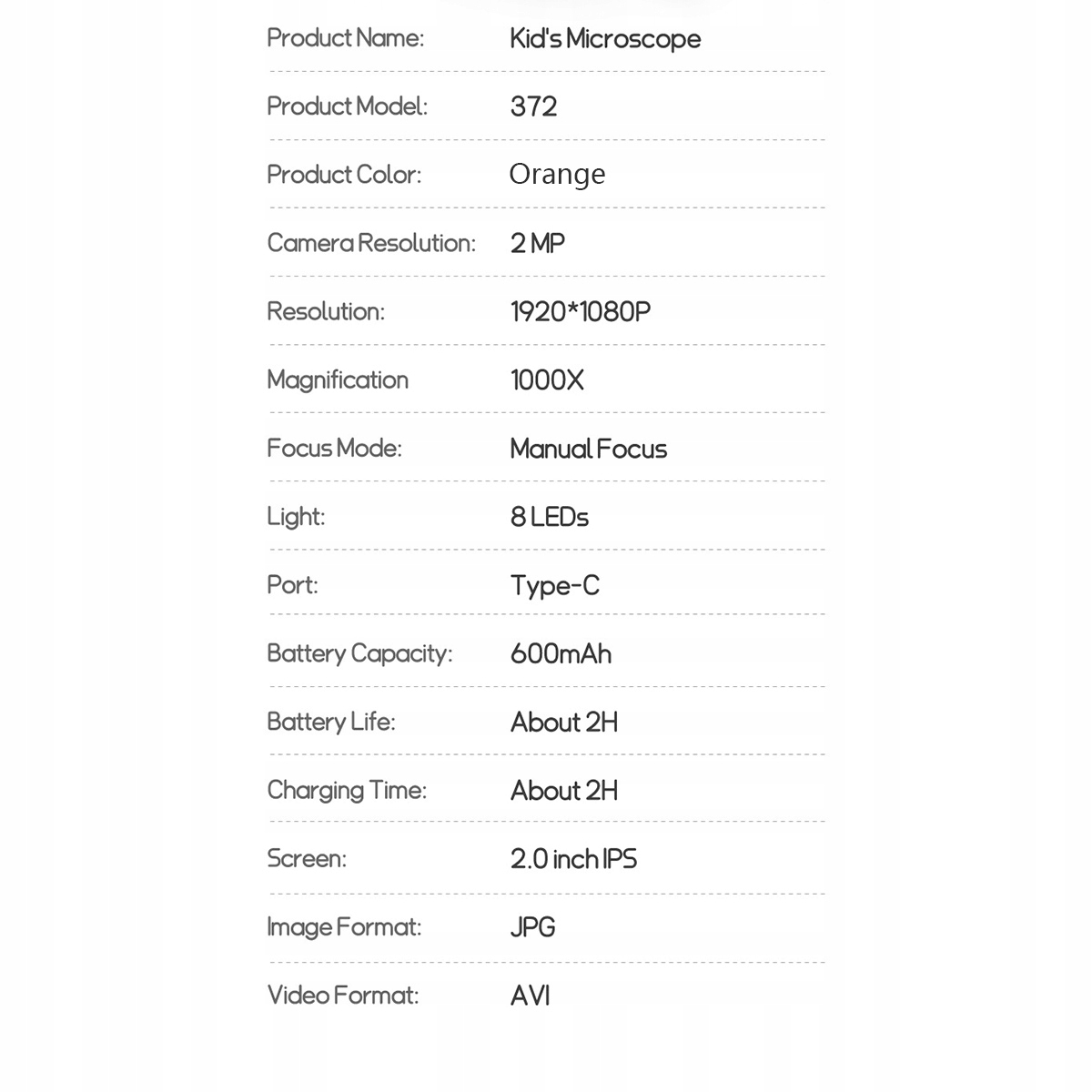
Task: Click the "Battery Capacity:" label
Action: [x=359, y=653]
